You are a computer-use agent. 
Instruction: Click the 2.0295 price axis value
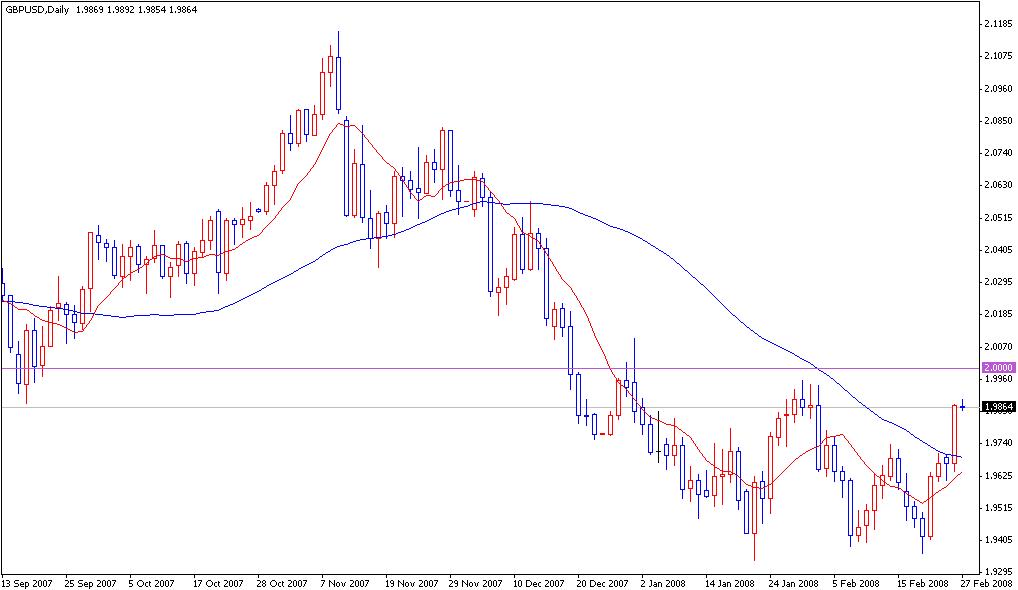[999, 282]
